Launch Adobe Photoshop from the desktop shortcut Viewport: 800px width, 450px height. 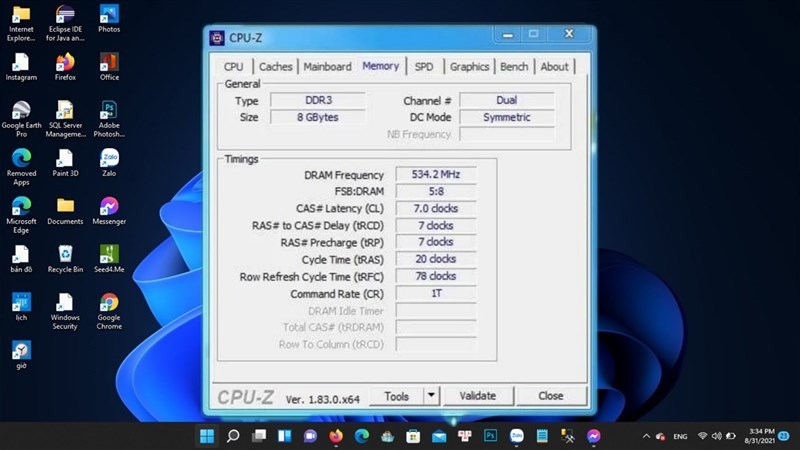click(109, 110)
